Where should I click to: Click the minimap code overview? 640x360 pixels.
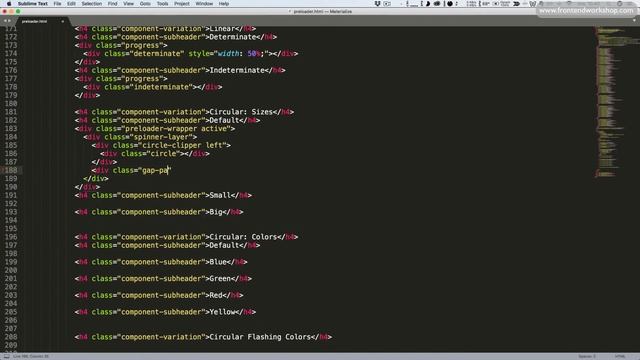click(616, 102)
